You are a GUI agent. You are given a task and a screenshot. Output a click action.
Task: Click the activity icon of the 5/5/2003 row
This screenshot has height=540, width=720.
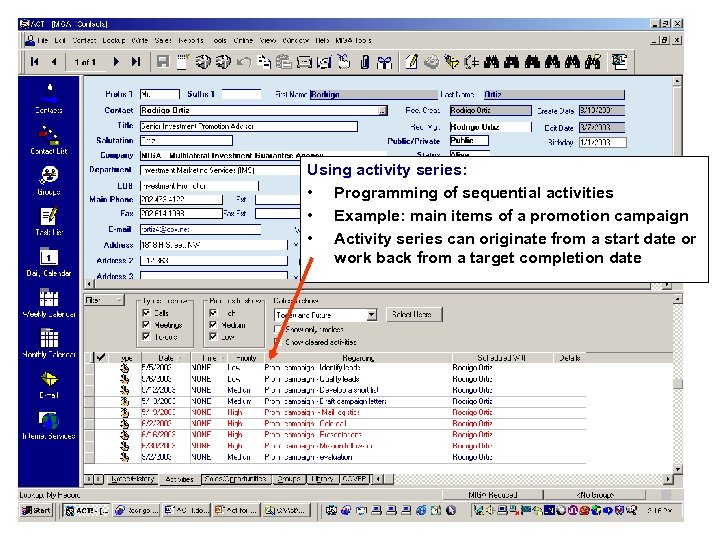(124, 368)
